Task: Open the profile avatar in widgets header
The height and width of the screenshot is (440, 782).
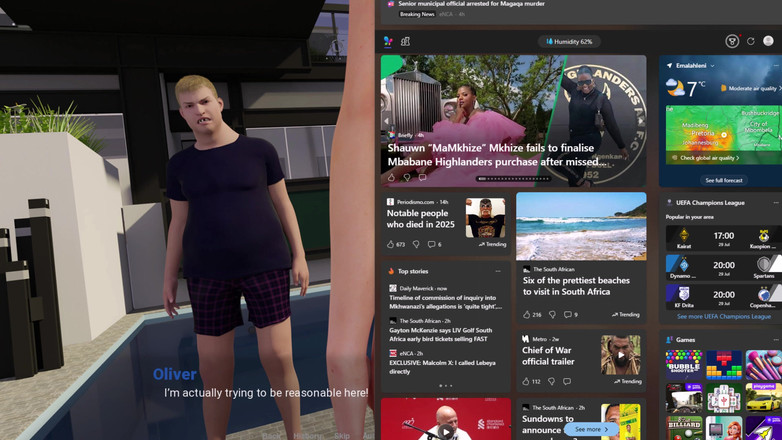Action: point(768,41)
